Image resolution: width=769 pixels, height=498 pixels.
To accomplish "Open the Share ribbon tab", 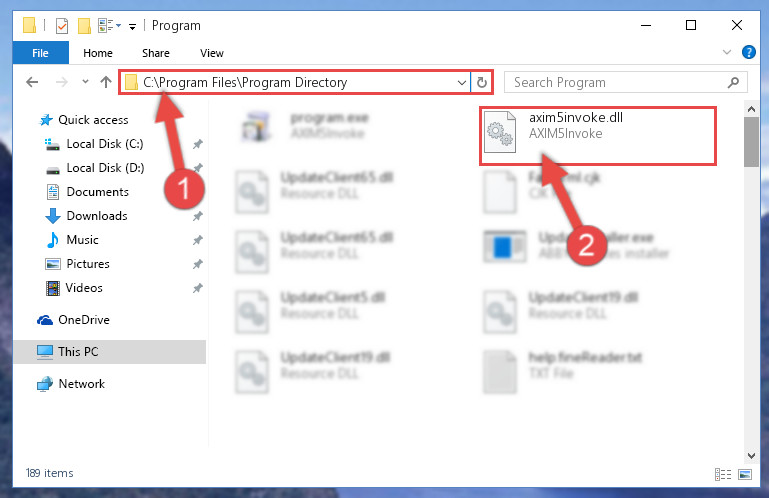I will coord(156,53).
